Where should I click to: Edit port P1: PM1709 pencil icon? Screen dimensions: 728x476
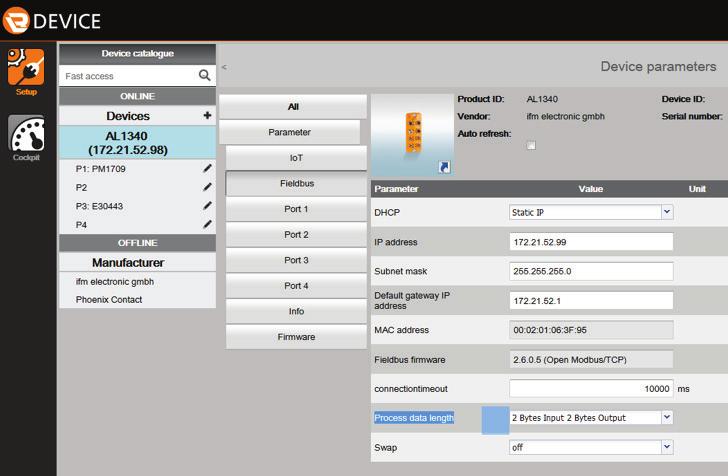[x=207, y=168]
